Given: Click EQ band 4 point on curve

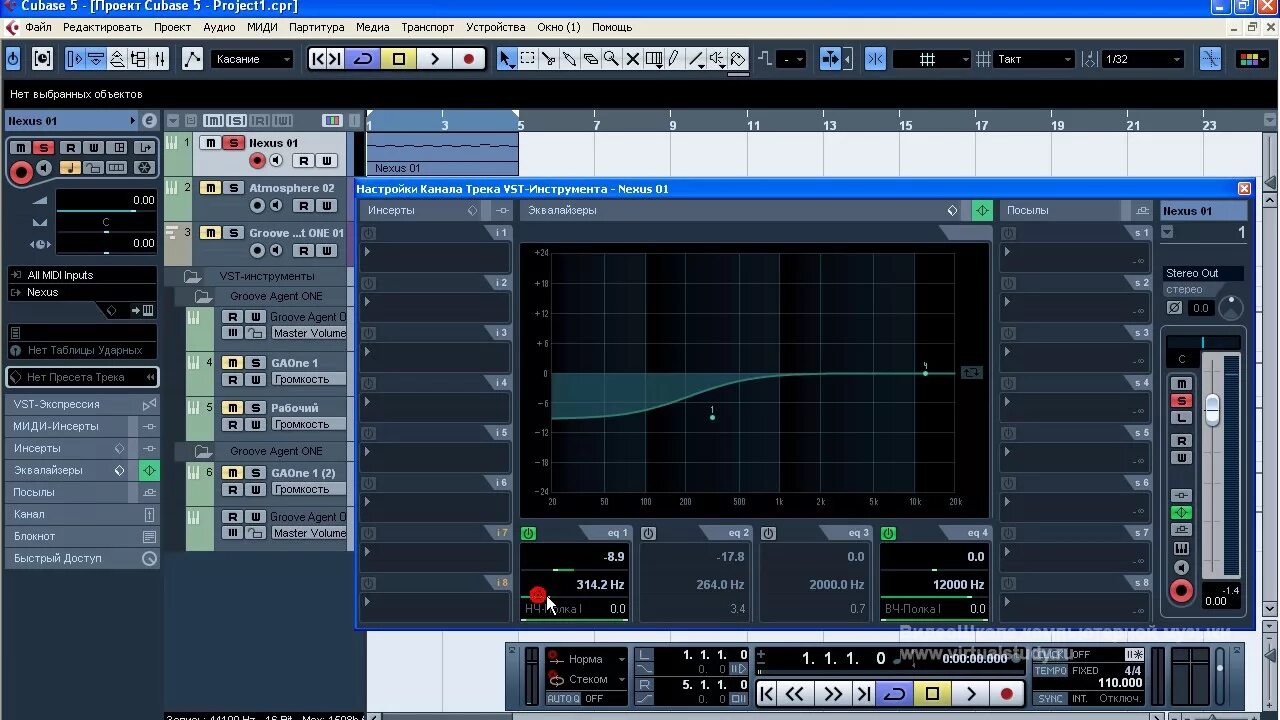Looking at the screenshot, I should click(925, 373).
